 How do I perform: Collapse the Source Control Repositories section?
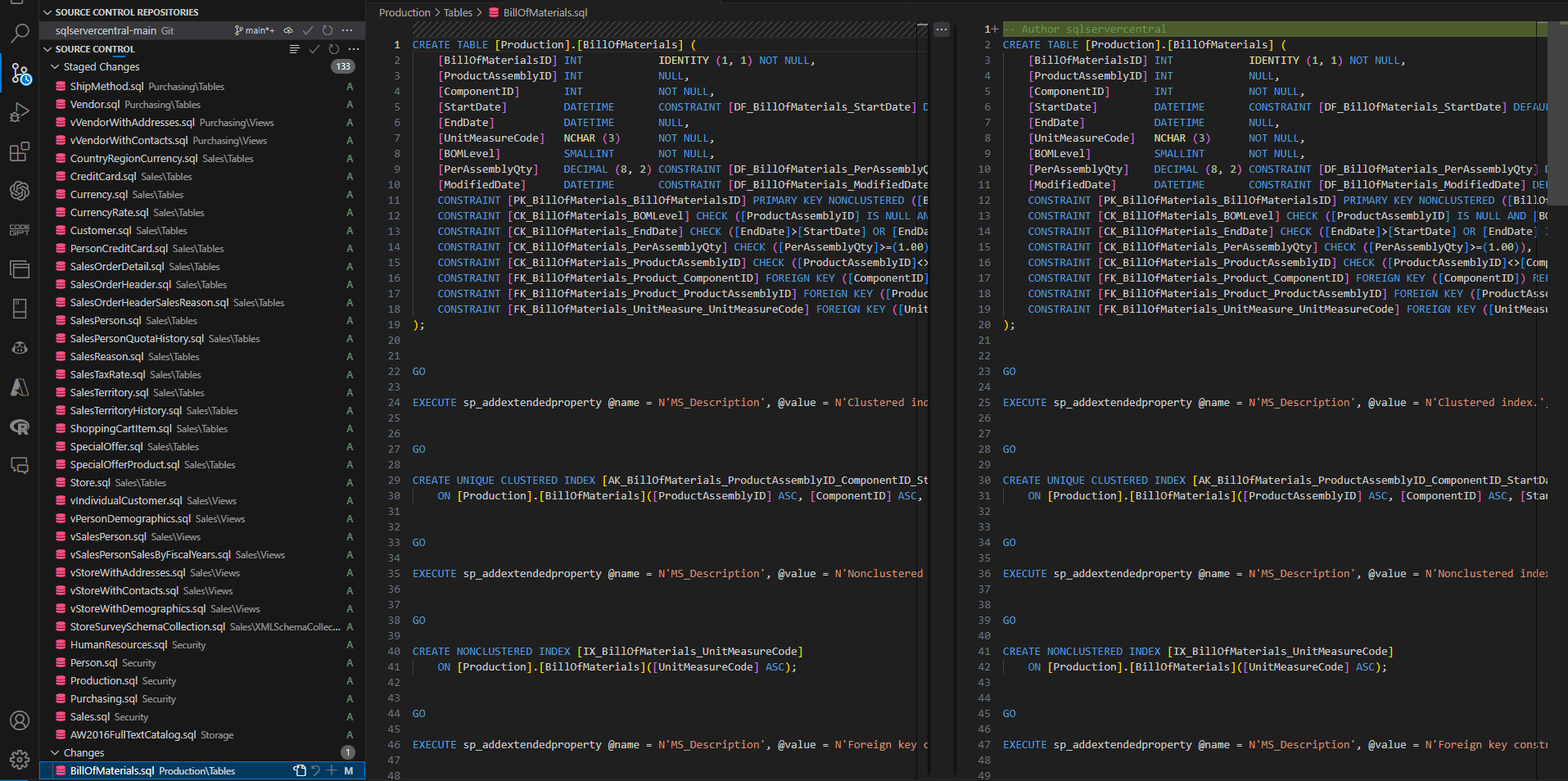coord(47,12)
